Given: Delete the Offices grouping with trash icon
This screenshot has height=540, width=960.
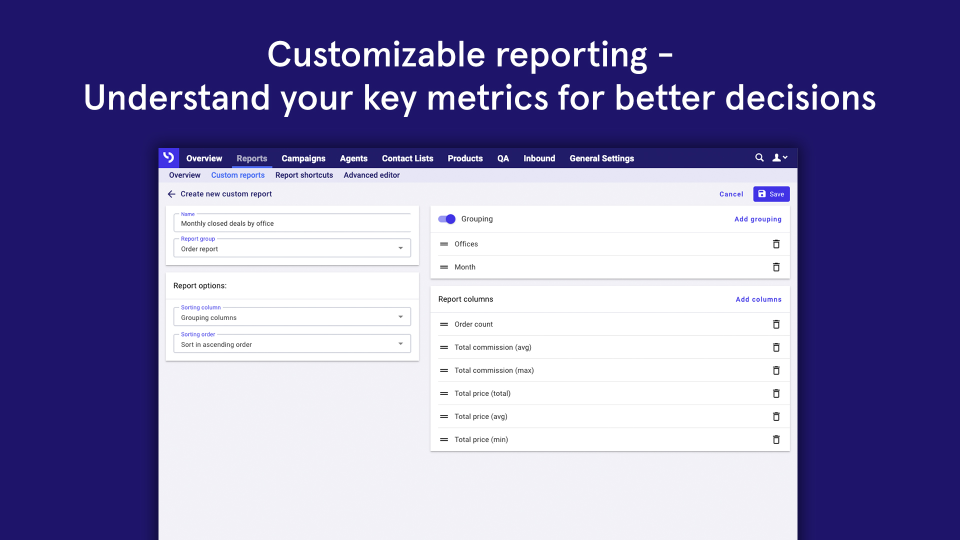Looking at the screenshot, I should (x=776, y=244).
